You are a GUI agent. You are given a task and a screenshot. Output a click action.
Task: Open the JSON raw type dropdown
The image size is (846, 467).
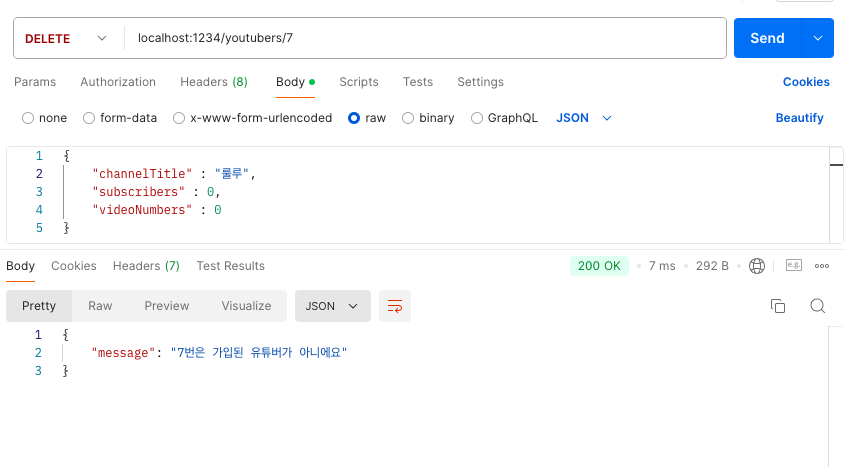pyautogui.click(x=584, y=118)
